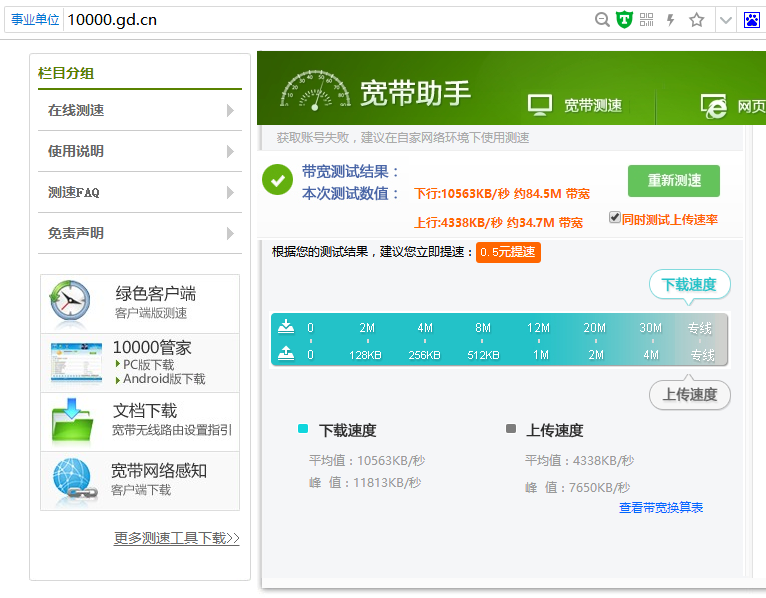Open the 查看带宽换算表 link
Screen dimensions: 766x598
pyautogui.click(x=661, y=508)
